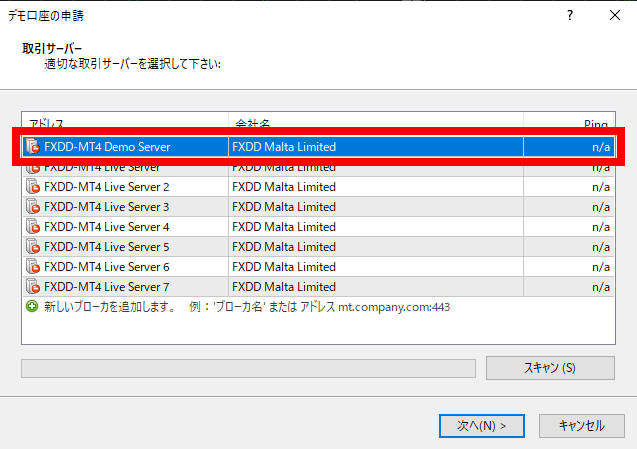Image resolution: width=637 pixels, height=449 pixels.
Task: Select the FXDD-MT4 Demo Server row
Action: [318, 147]
